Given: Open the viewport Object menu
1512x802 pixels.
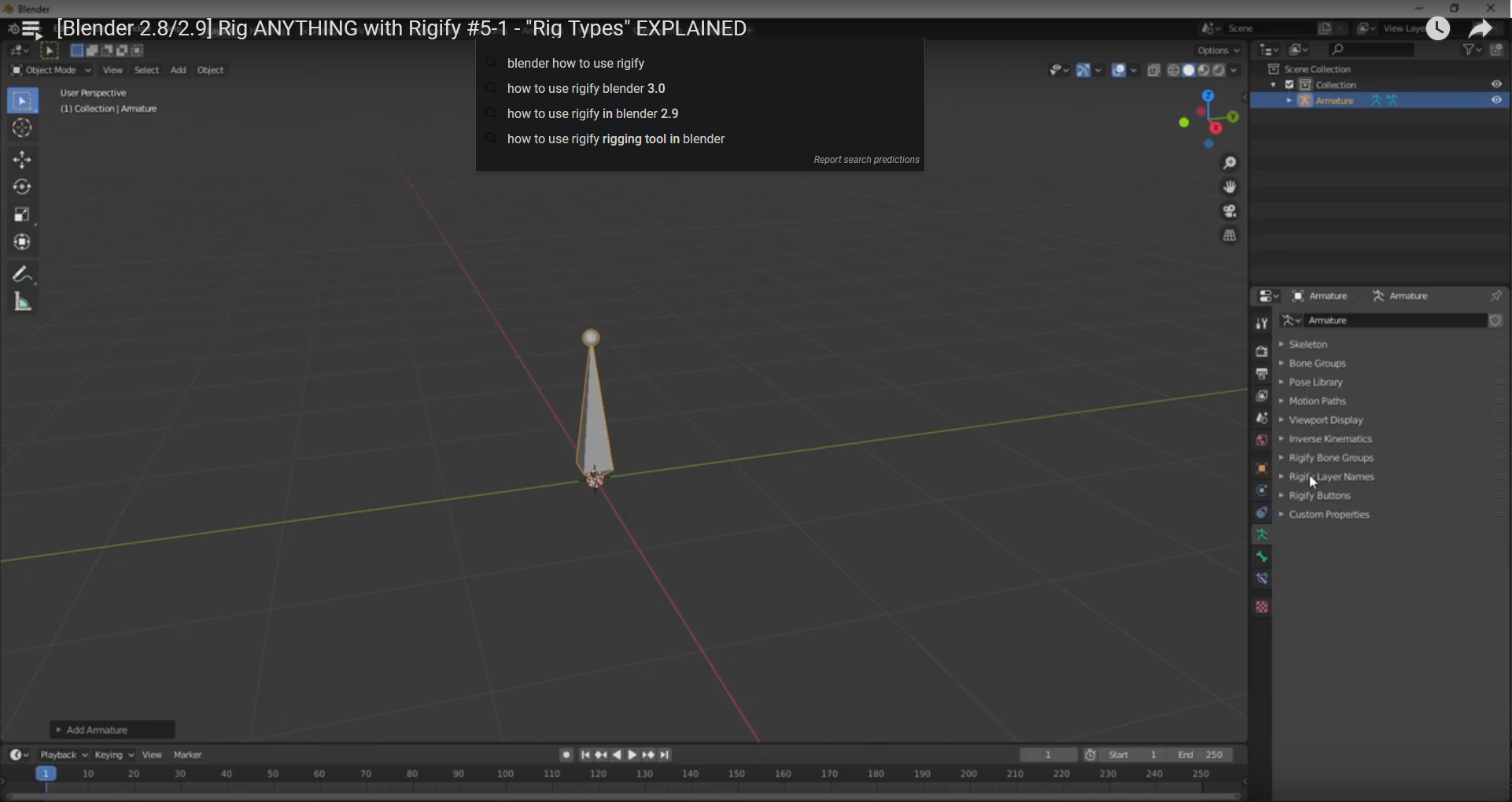Looking at the screenshot, I should point(210,71).
